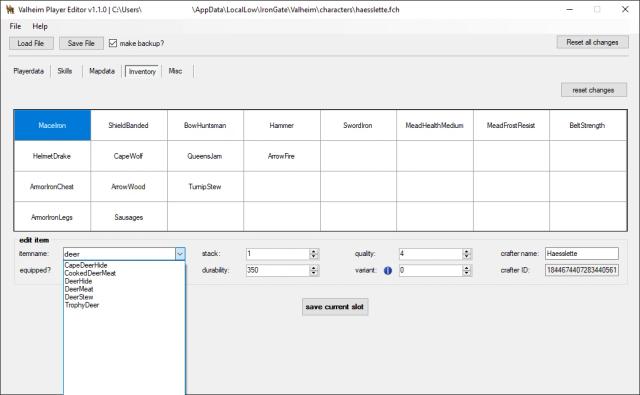Select the HelmetDrake inventory slot
This screenshot has width=640, height=395.
point(52,156)
